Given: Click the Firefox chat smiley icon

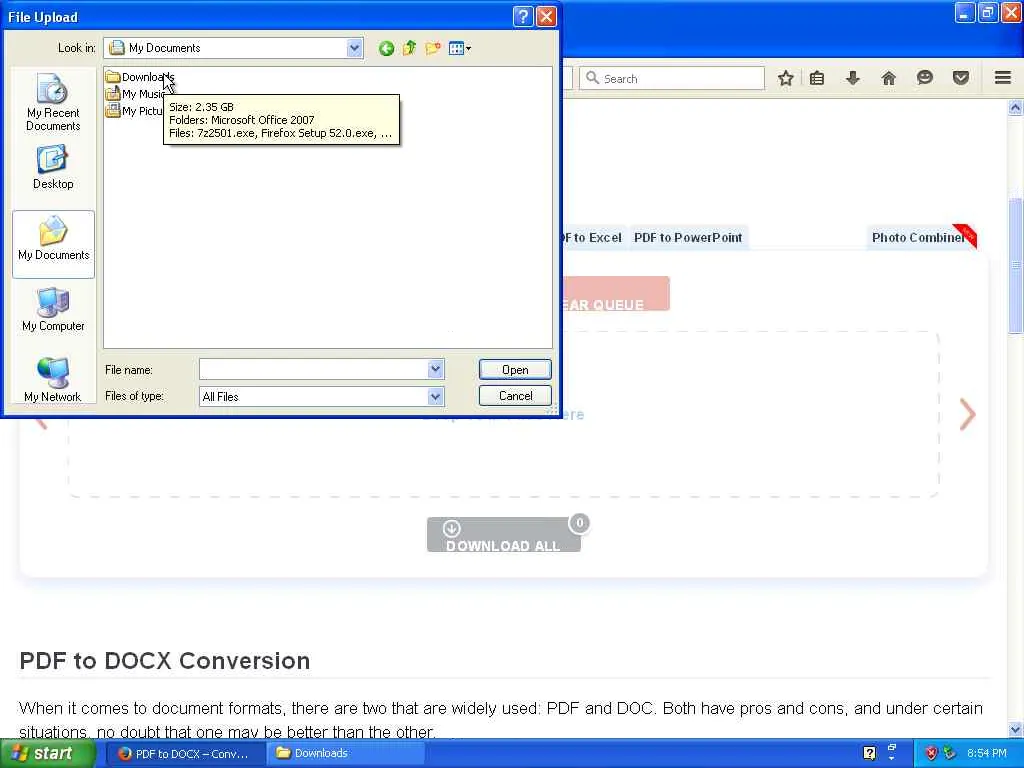Looking at the screenshot, I should tap(925, 78).
